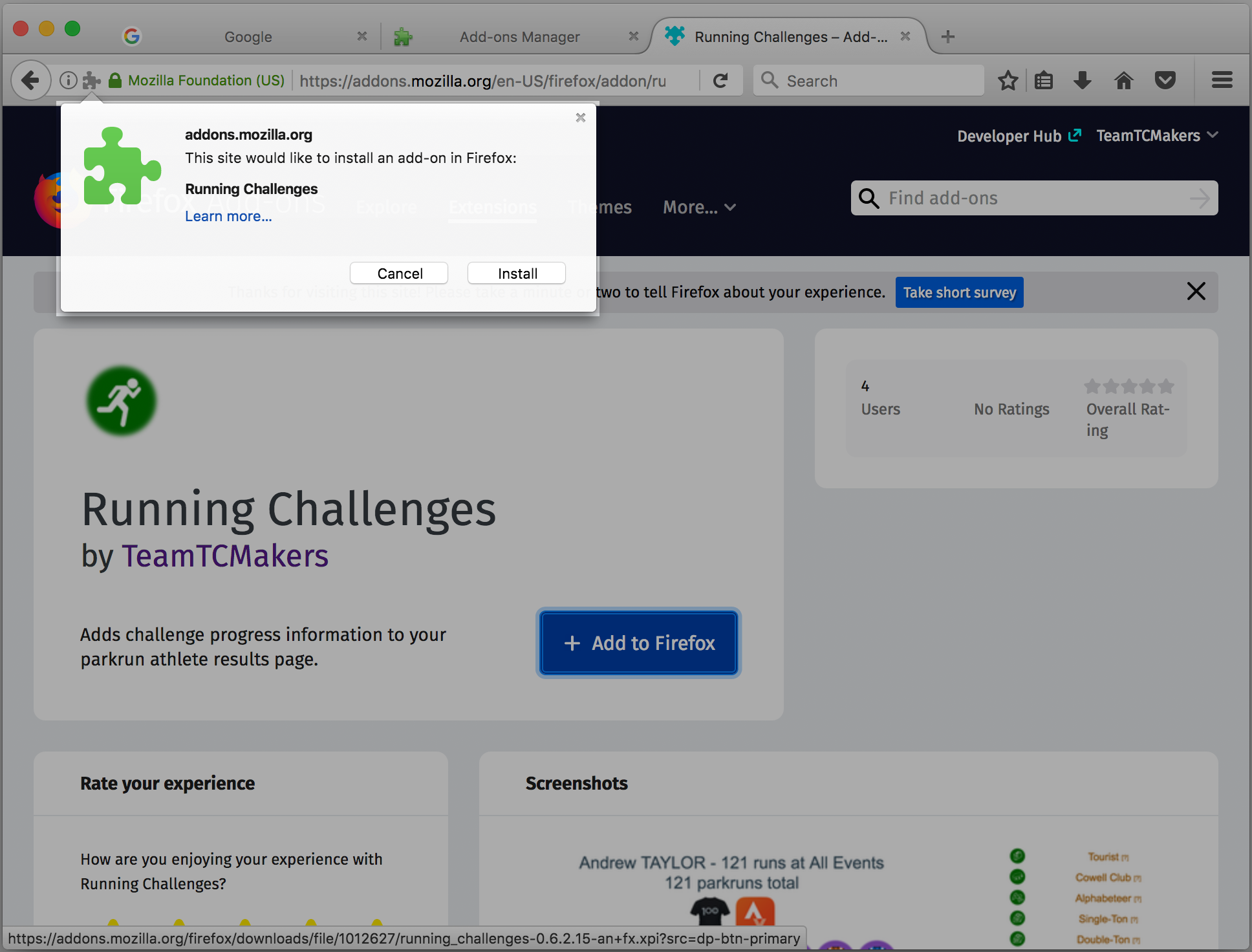Show bookmarks list icon
This screenshot has height=952, width=1252.
1044,81
